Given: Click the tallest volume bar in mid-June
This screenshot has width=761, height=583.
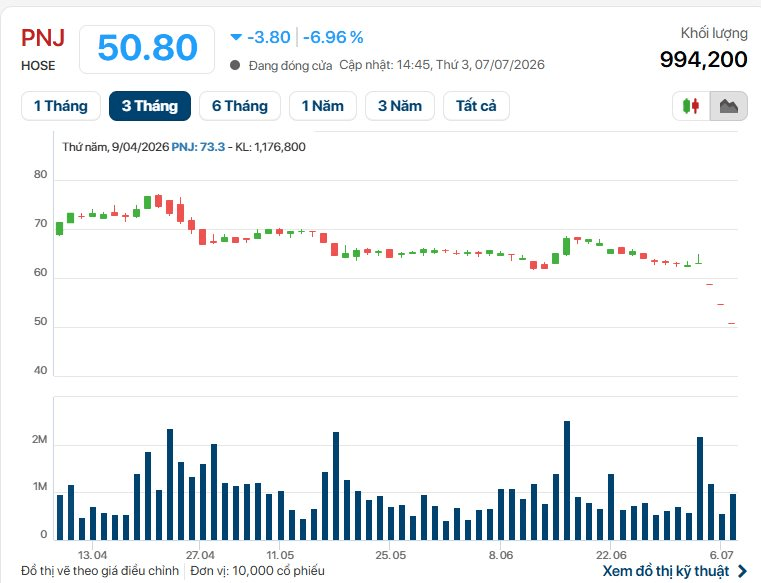Looking at the screenshot, I should pos(567,481).
